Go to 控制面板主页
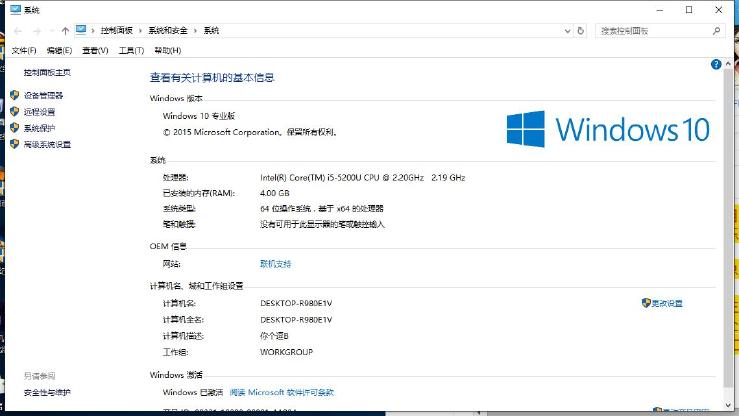The width and height of the screenshot is (739, 416). coord(47,73)
